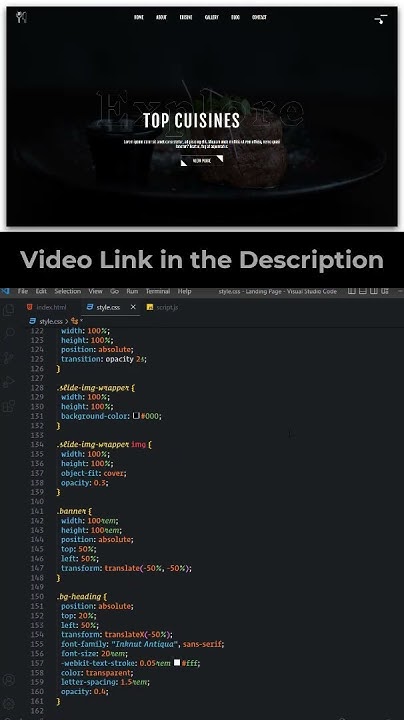Open the View menu
The image size is (404, 720).
[95, 291]
